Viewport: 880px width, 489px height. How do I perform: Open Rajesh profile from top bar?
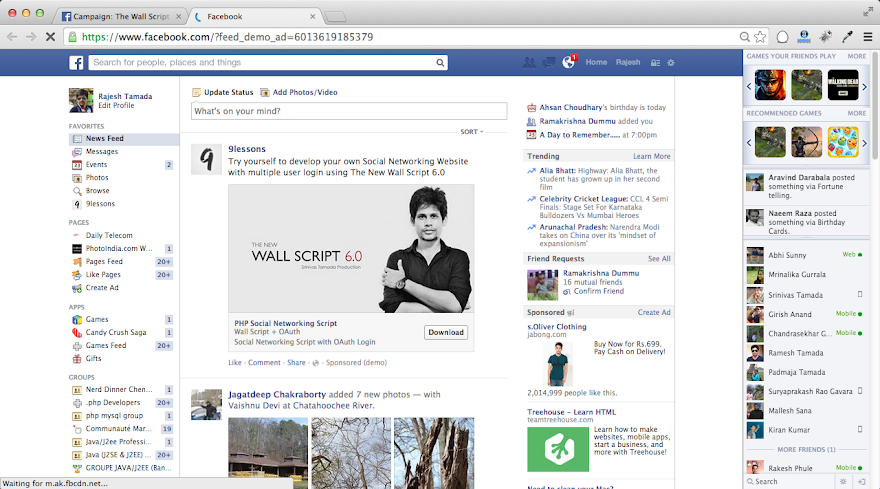tap(627, 62)
